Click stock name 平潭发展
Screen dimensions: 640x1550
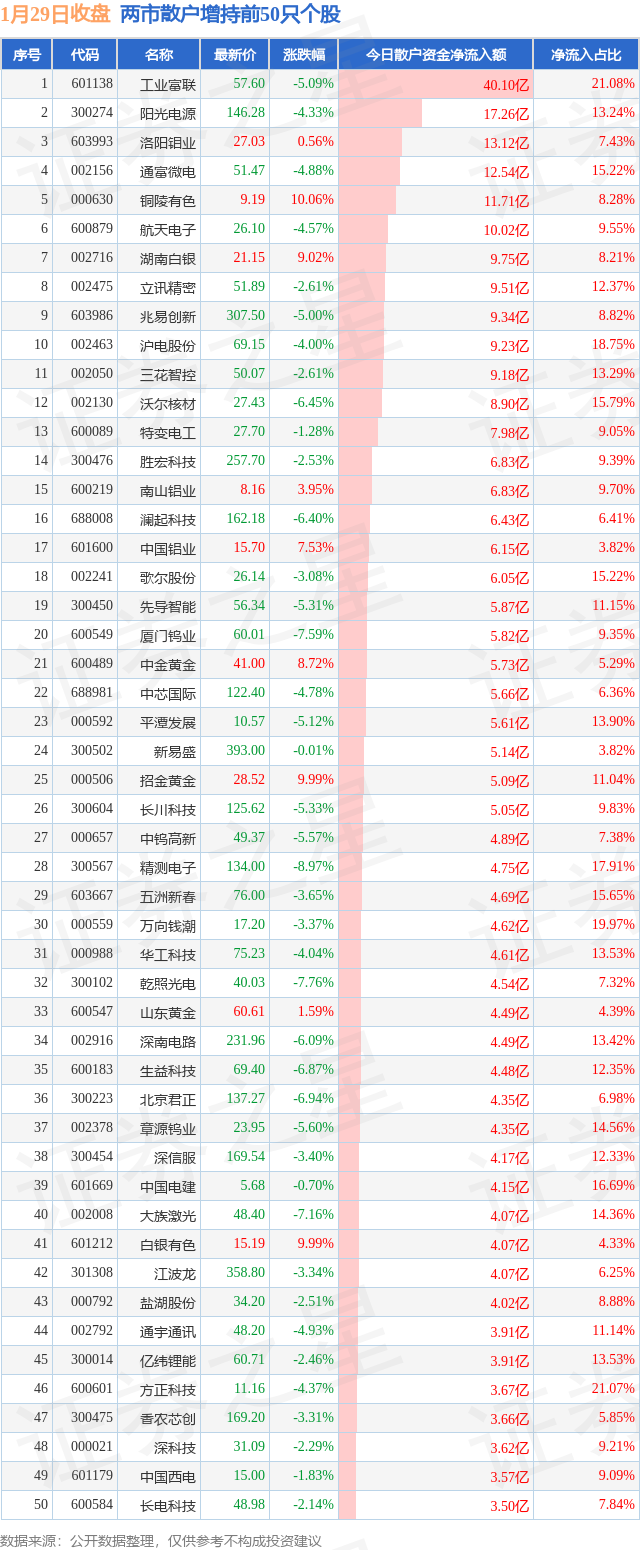click(x=168, y=722)
